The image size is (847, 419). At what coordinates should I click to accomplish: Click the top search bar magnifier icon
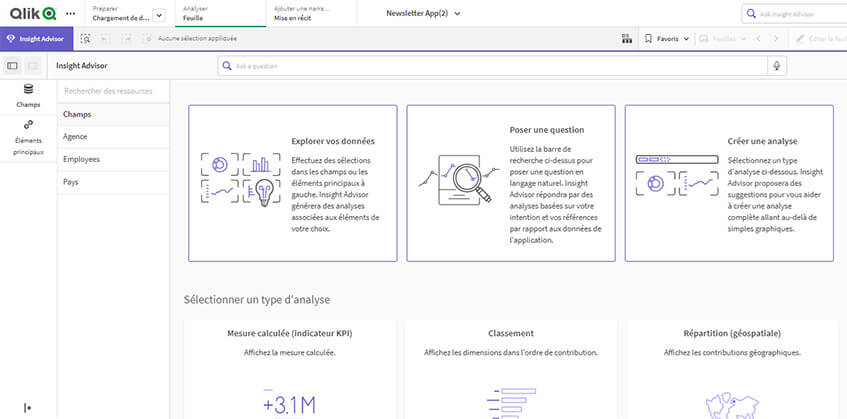(751, 14)
